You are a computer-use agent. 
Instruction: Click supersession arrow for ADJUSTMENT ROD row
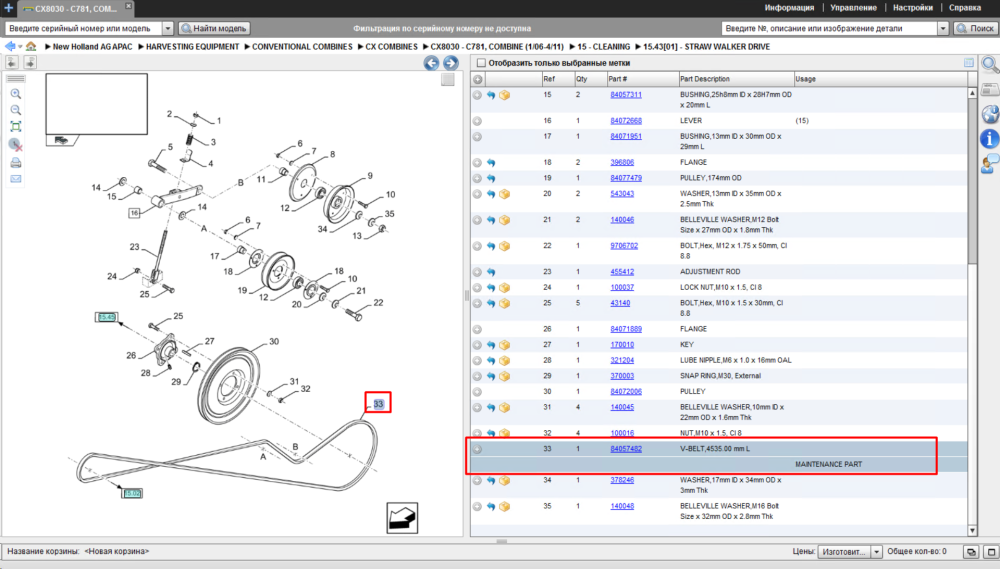(491, 272)
